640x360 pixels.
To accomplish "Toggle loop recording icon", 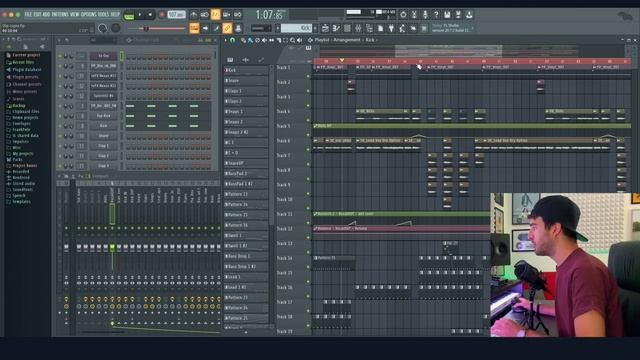I will (238, 15).
